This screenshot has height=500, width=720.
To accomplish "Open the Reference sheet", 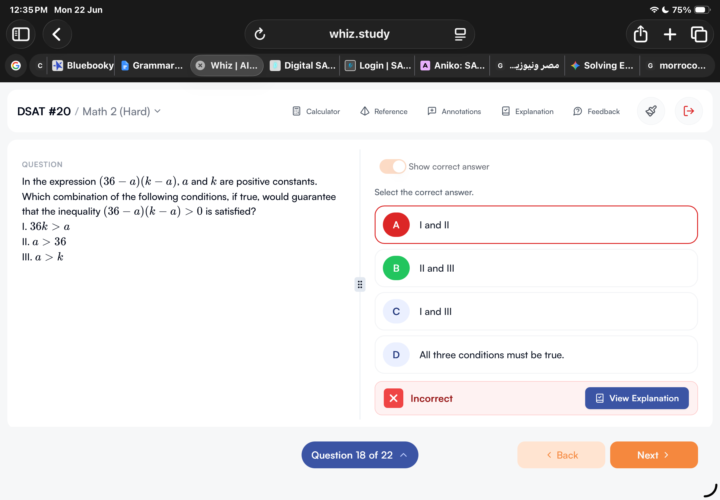I will coord(384,112).
